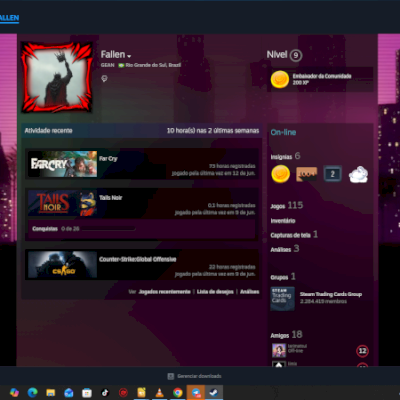Open Google Chrome from the taskbar
Image resolution: width=400 pixels, height=400 pixels.
178,393
